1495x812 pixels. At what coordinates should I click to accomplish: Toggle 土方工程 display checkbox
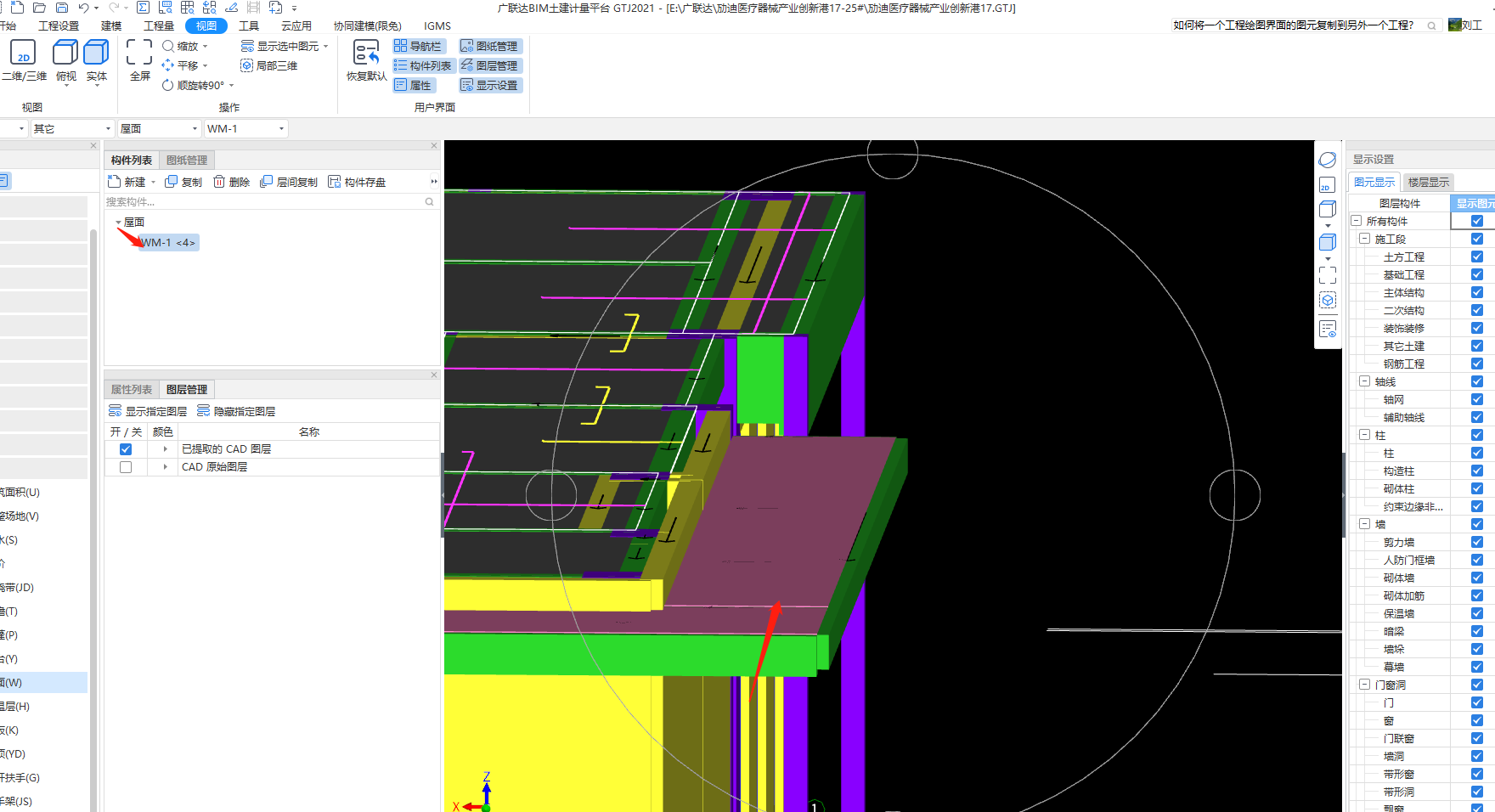coord(1477,257)
